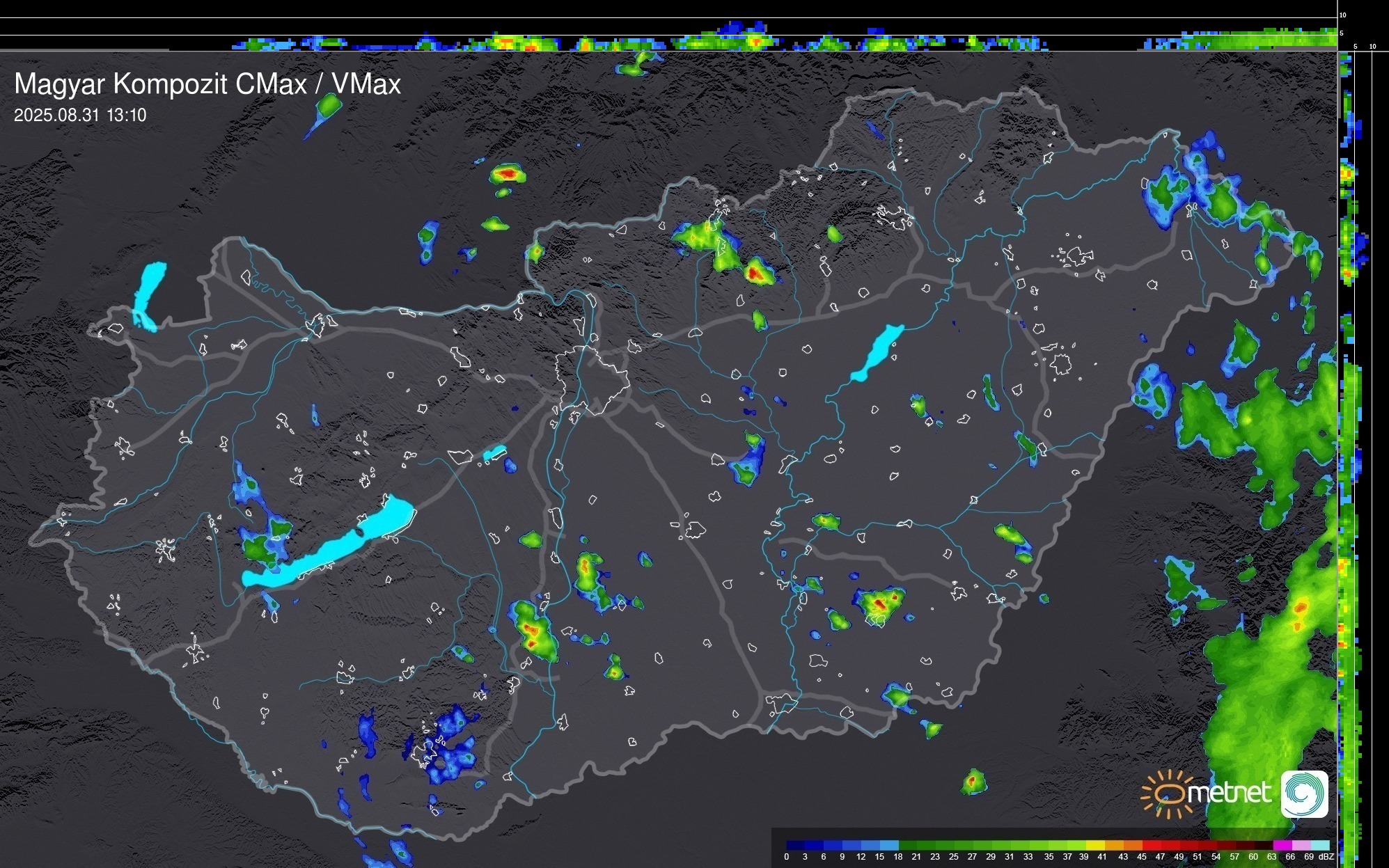Select the yellow 39 dBZ legend swatch
Image resolution: width=1389 pixels, height=868 pixels.
pyautogui.click(x=1095, y=845)
